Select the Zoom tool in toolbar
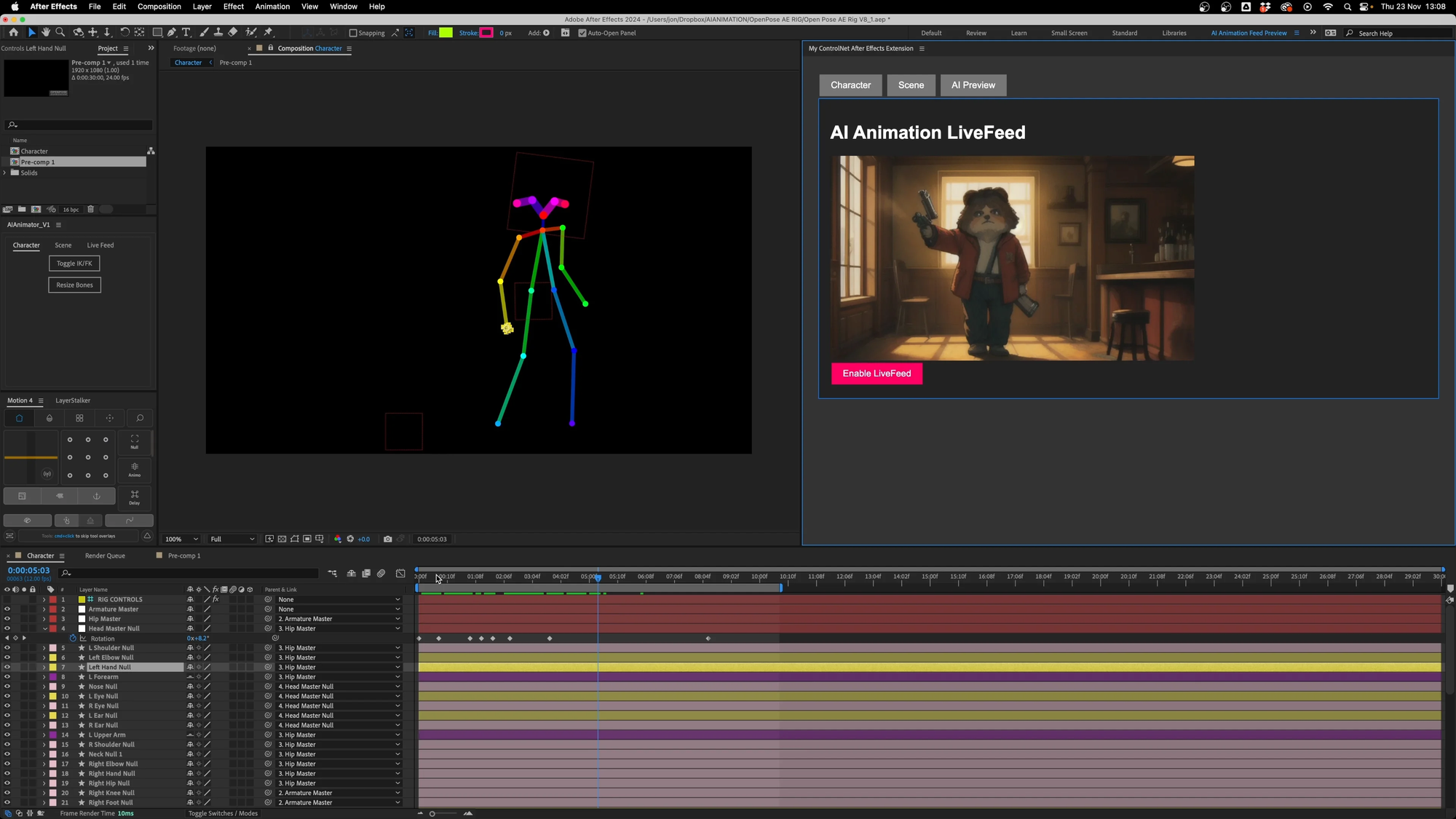The height and width of the screenshot is (819, 1456). [x=60, y=33]
